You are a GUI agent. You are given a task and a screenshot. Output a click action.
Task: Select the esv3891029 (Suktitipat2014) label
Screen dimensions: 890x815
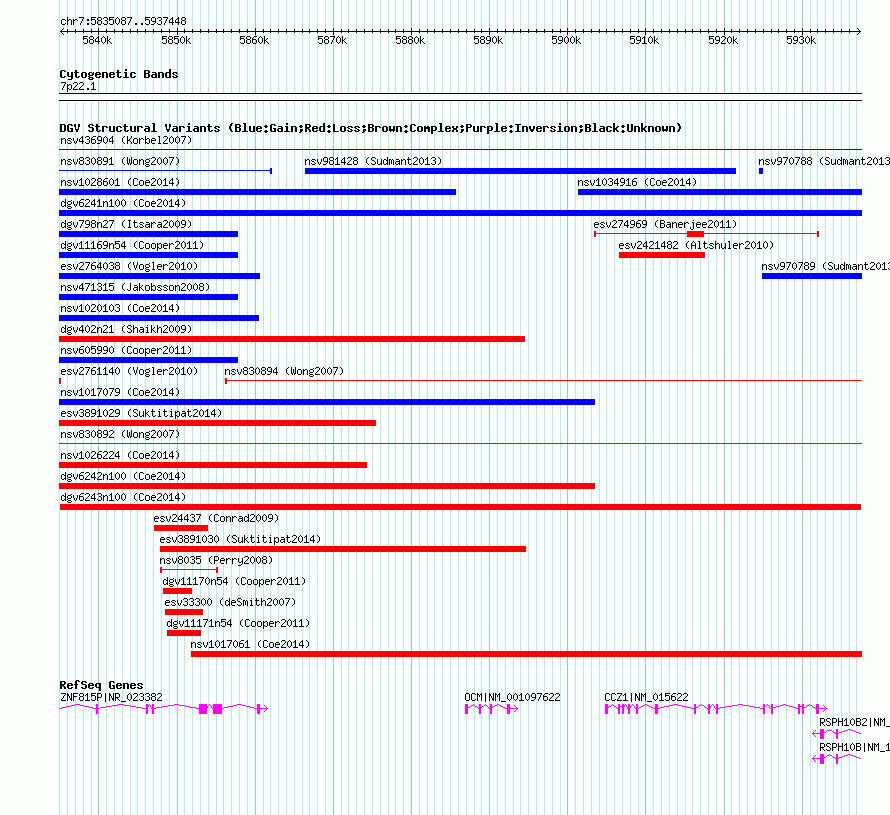[x=141, y=413]
